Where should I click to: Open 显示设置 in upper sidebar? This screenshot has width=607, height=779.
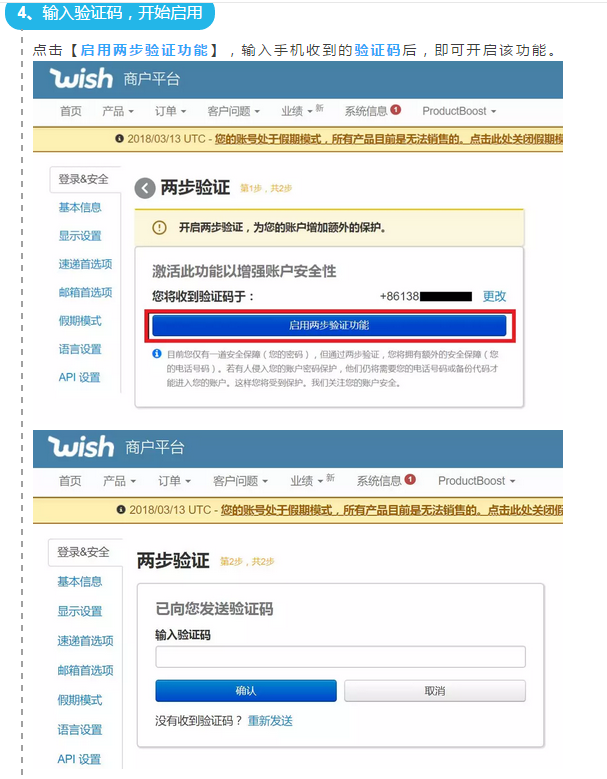(80, 235)
